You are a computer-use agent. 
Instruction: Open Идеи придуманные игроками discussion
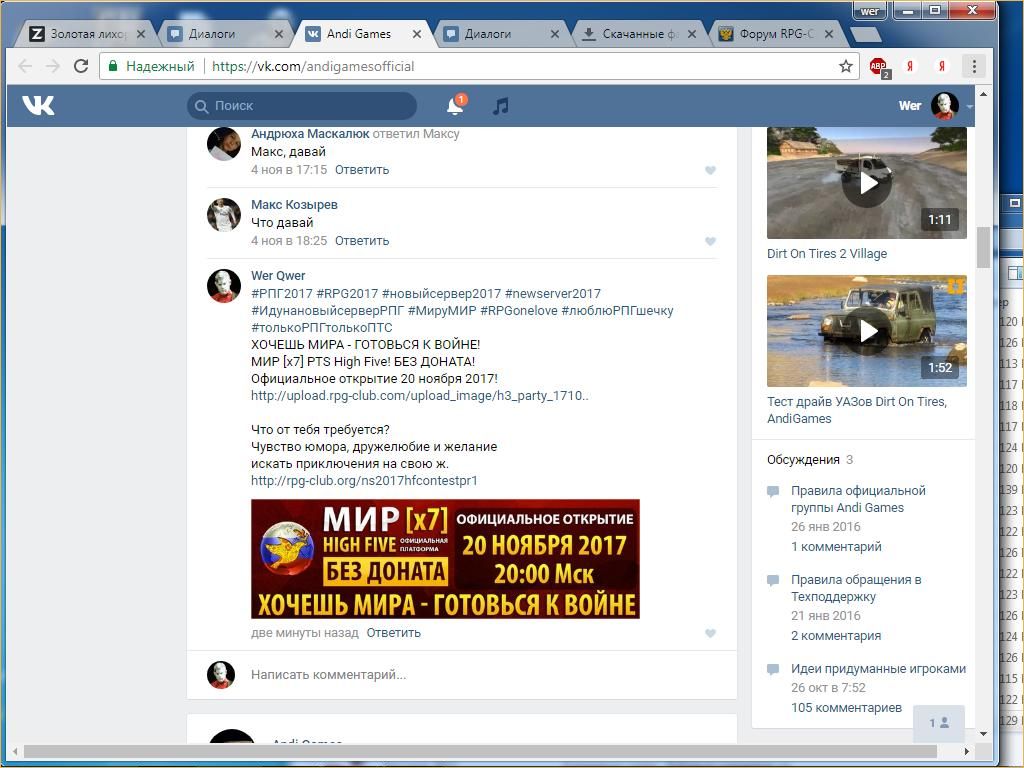[878, 669]
